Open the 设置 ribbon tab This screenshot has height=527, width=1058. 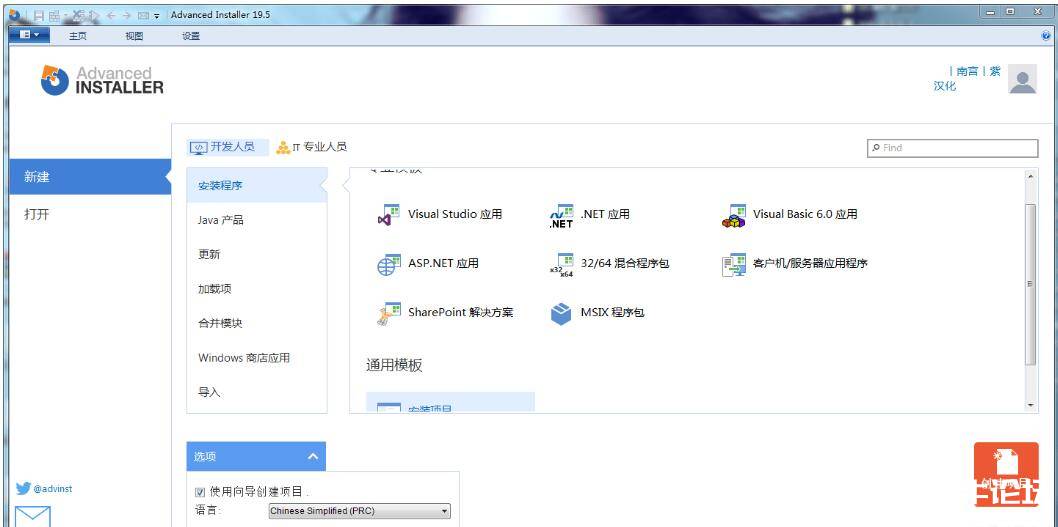191,36
